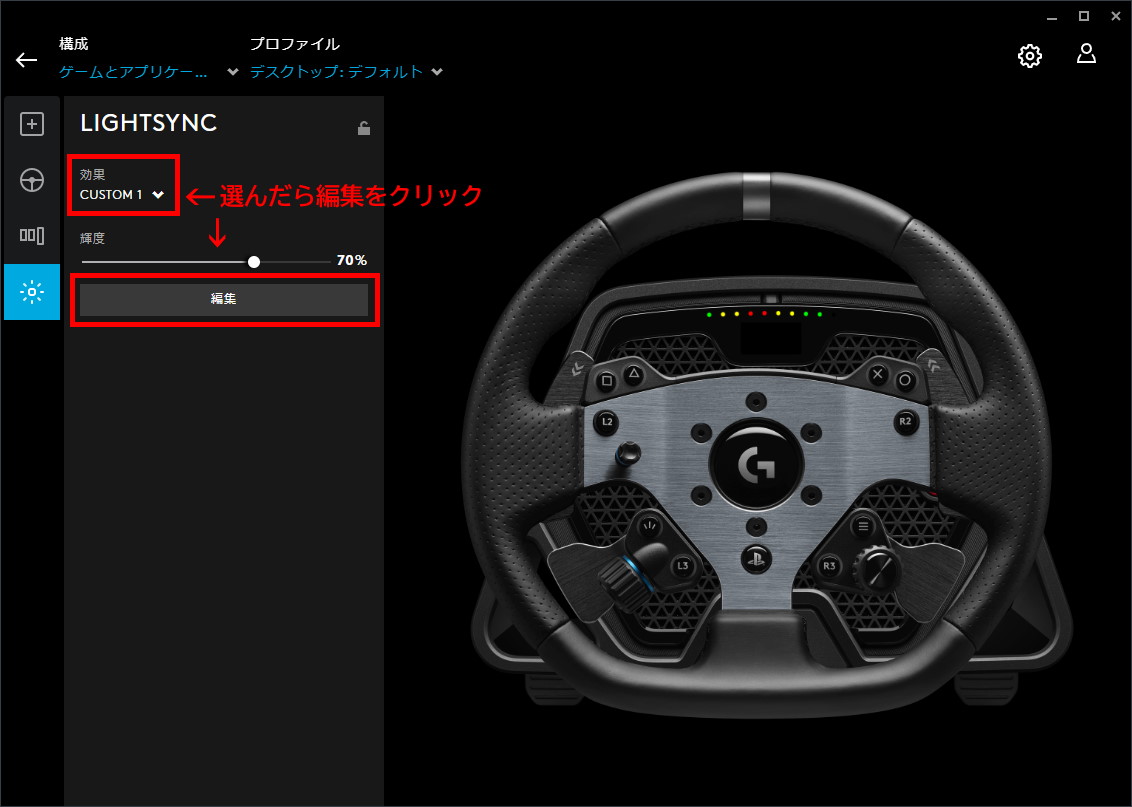
Task: Click the square button on the wheel
Action: click(x=607, y=381)
